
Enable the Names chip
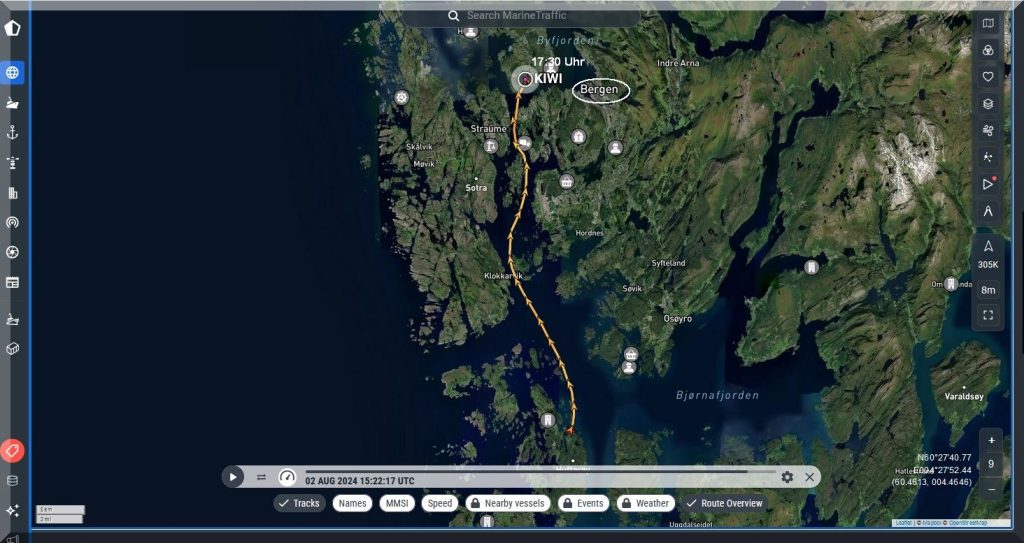pyautogui.click(x=352, y=503)
